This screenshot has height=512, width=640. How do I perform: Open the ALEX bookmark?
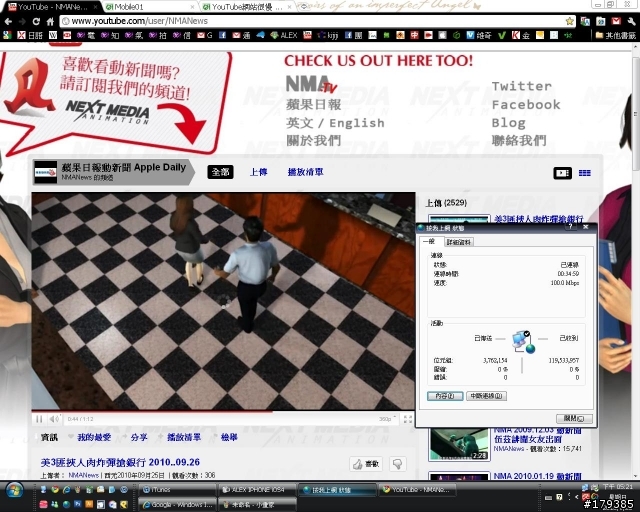pos(284,36)
